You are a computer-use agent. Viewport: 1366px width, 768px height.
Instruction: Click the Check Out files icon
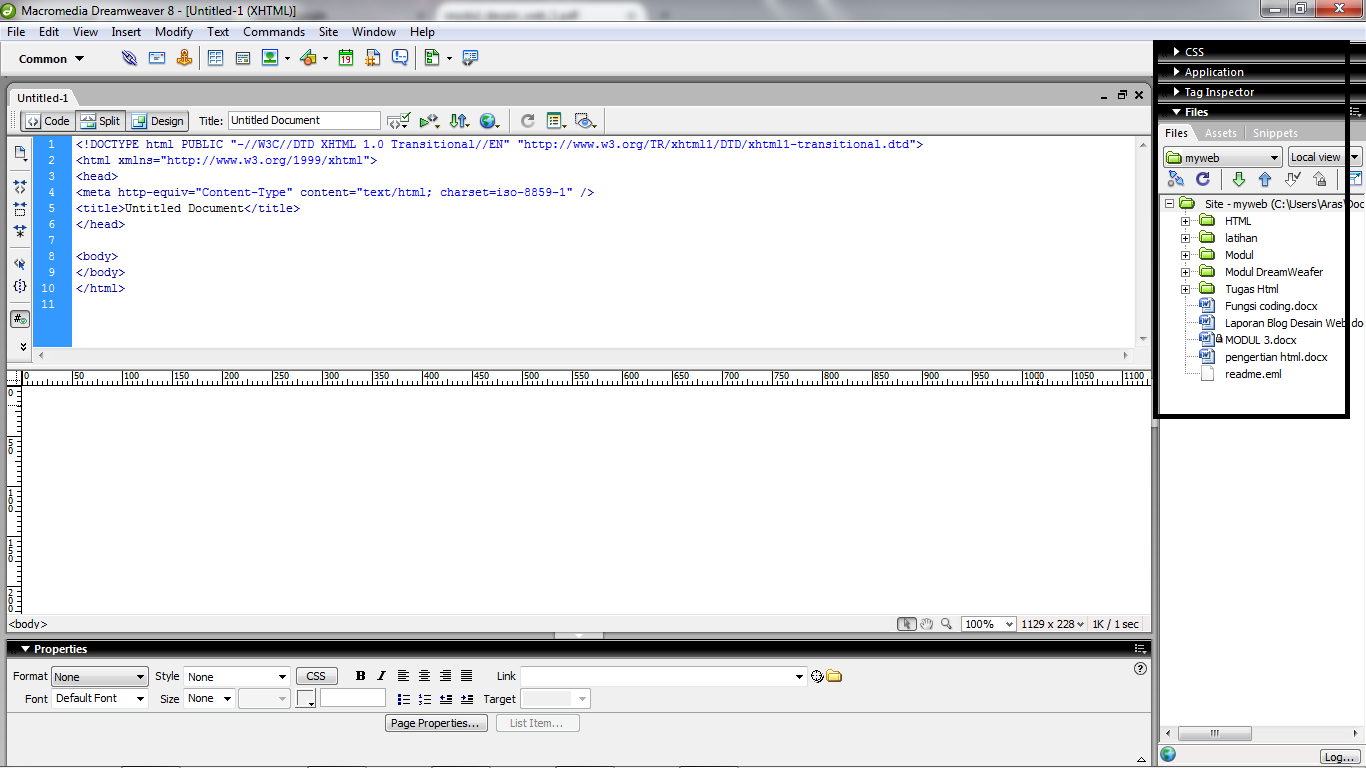[1292, 179]
